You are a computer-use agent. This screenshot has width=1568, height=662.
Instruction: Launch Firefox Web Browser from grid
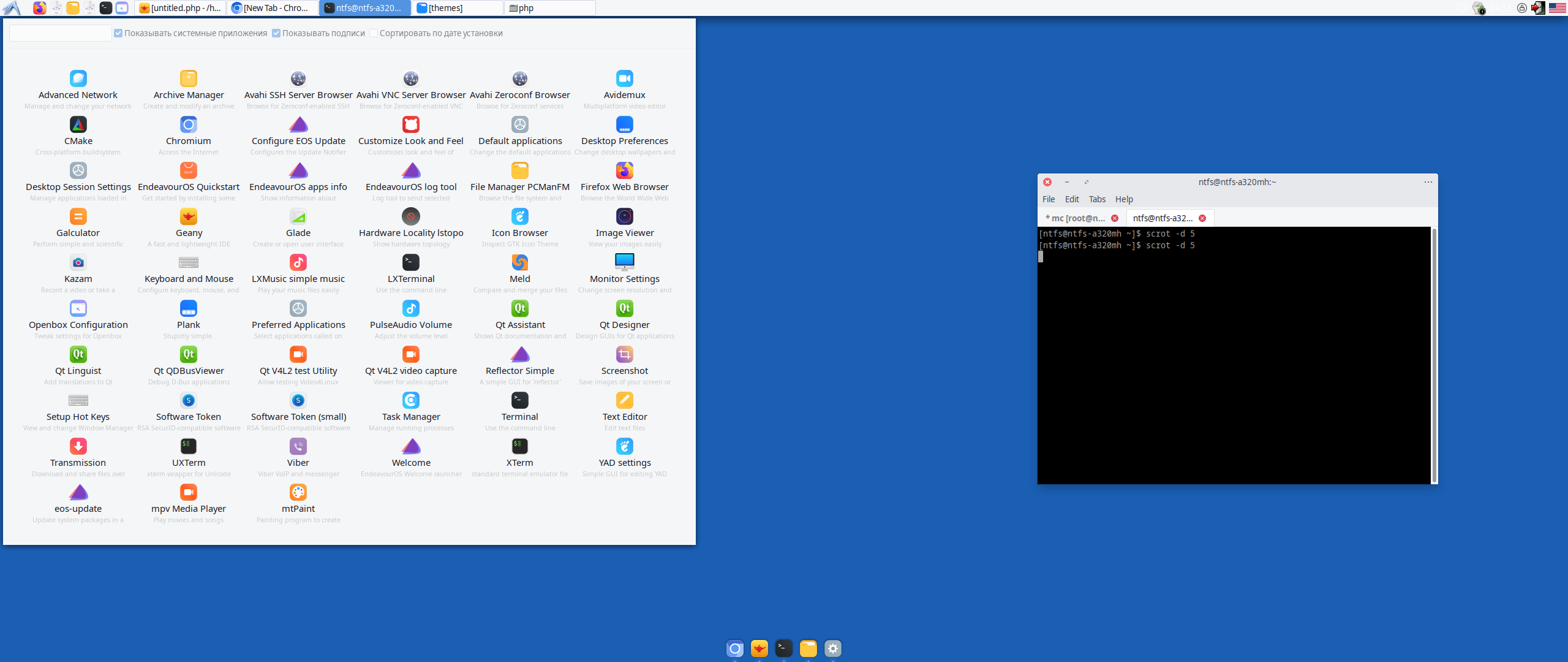(624, 170)
